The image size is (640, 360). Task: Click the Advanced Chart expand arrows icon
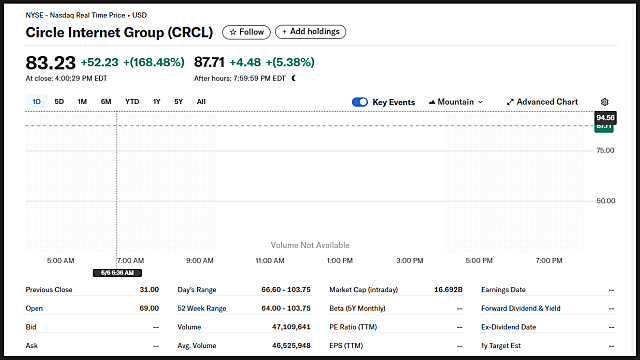pos(510,102)
